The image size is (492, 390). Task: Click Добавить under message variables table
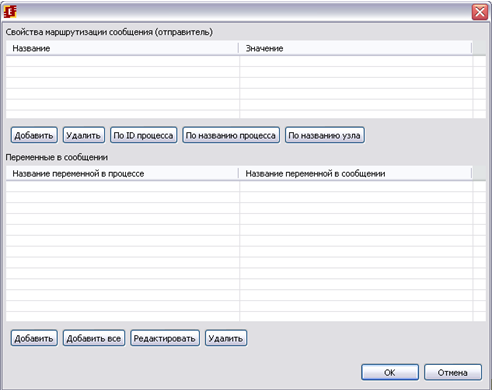(34, 338)
